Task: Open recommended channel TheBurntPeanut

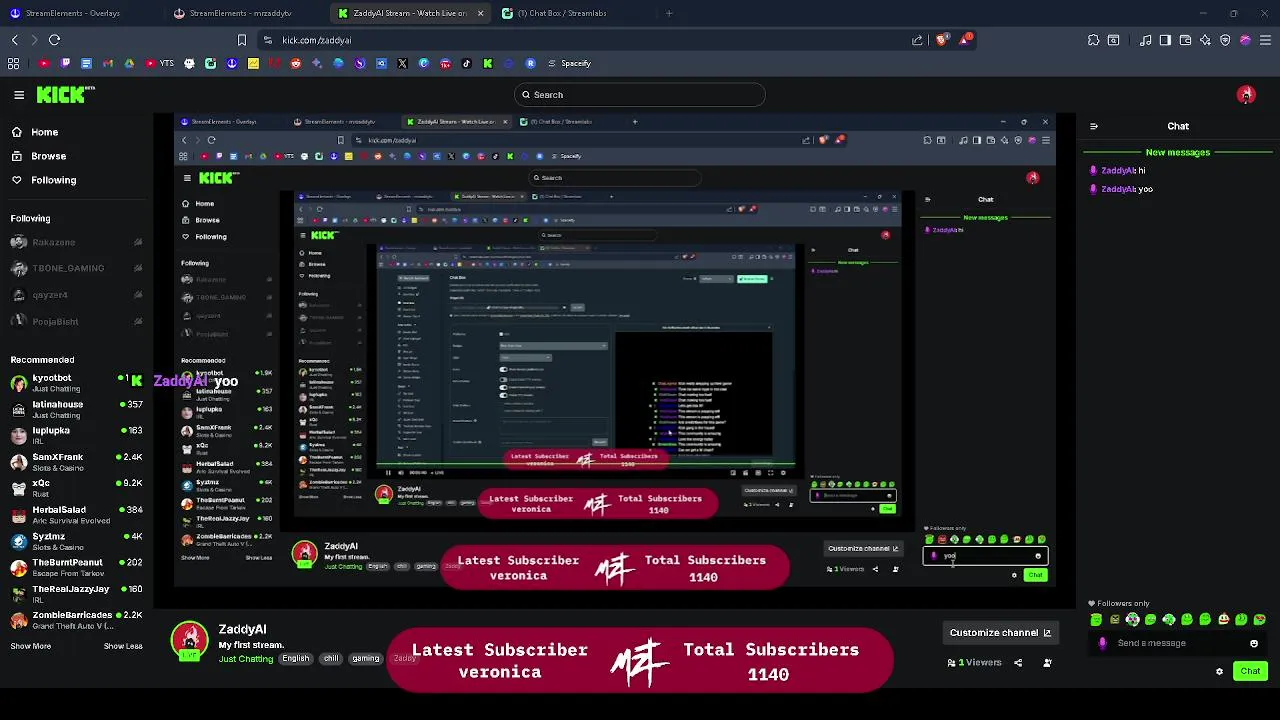Action: 75,567
